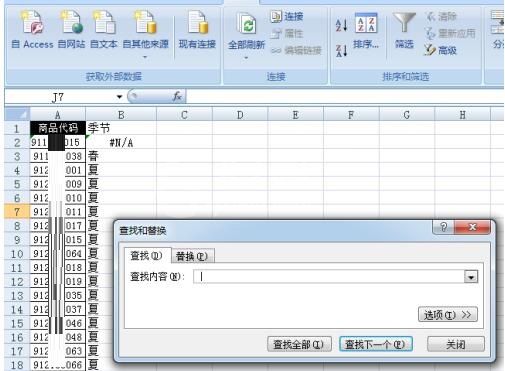Select row 12 header
Image resolution: width=505 pixels, height=371 pixels.
(x=17, y=282)
